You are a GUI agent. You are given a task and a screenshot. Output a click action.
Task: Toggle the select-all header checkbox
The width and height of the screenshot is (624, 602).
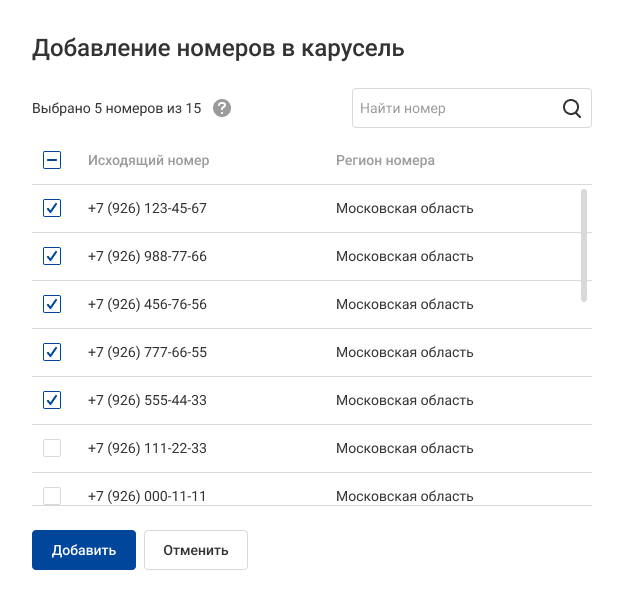(52, 160)
